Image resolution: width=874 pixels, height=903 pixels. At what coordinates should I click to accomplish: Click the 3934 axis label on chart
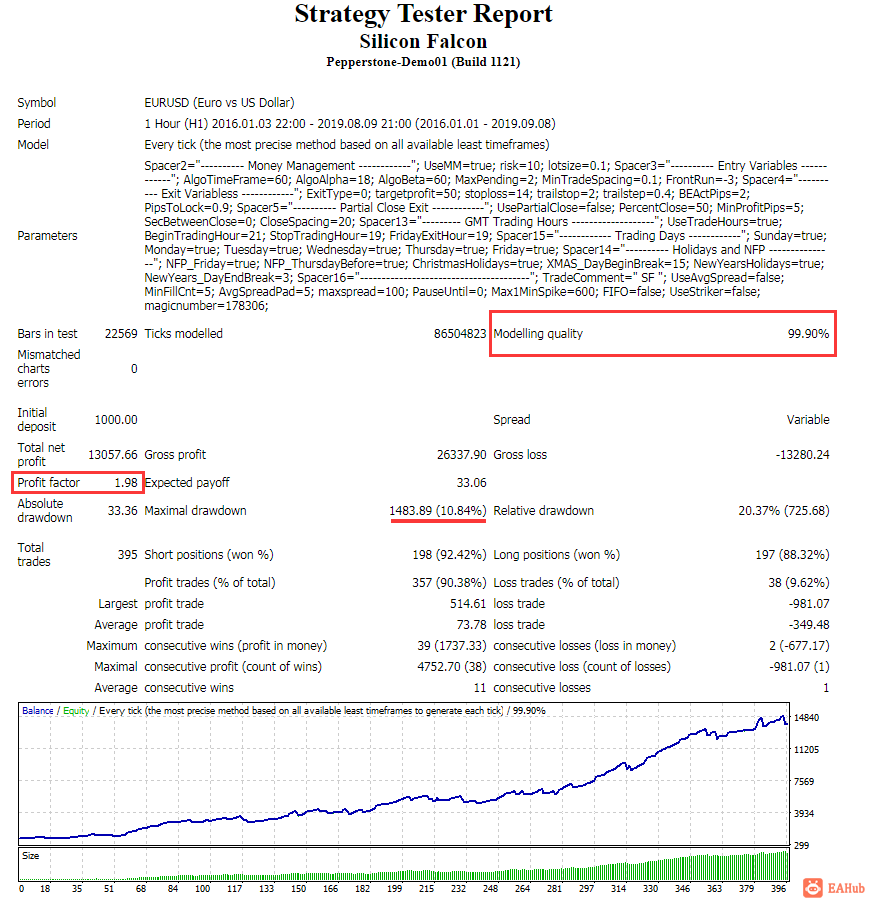(x=804, y=814)
